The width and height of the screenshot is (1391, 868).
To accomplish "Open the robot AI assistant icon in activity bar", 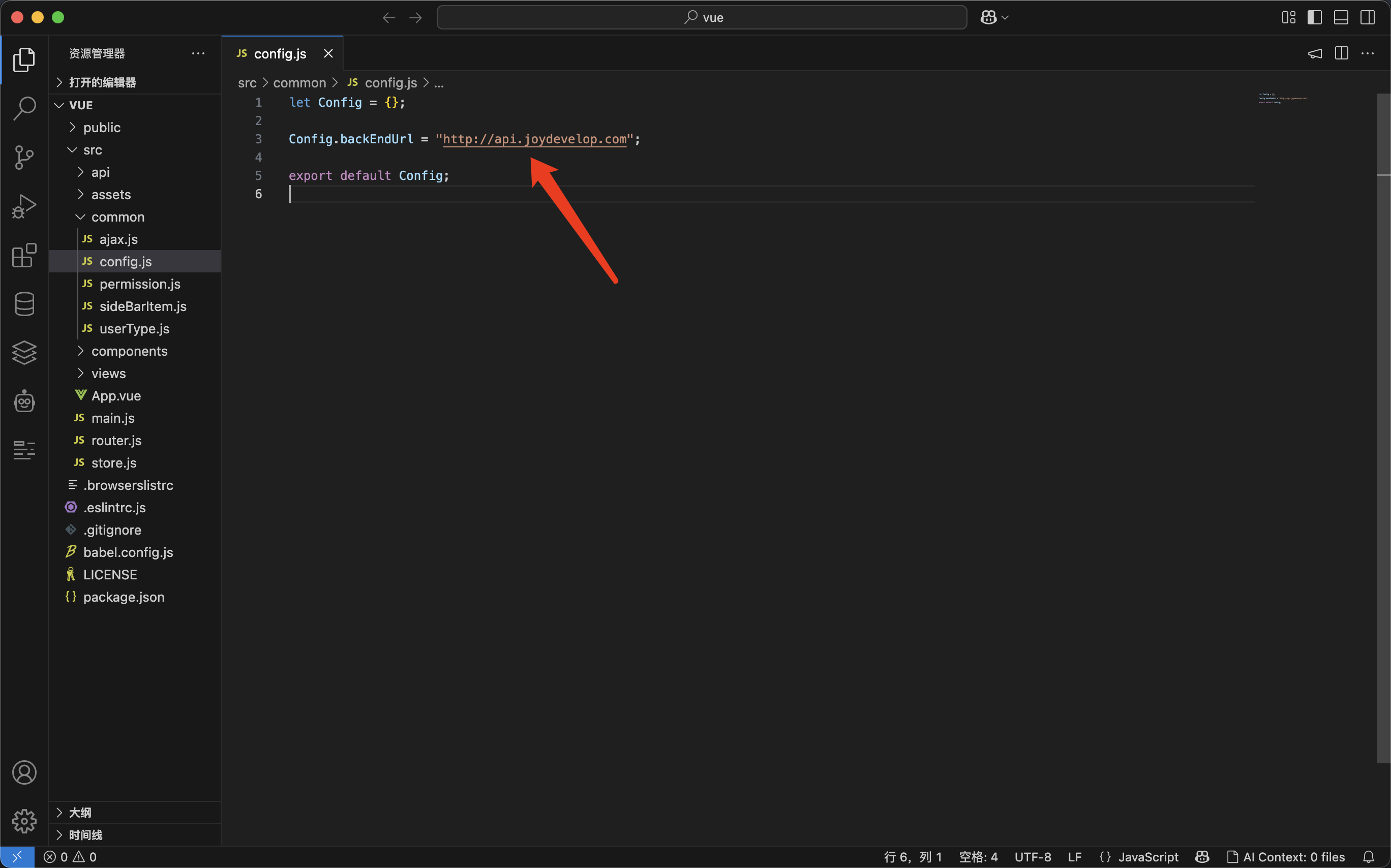I will point(24,401).
